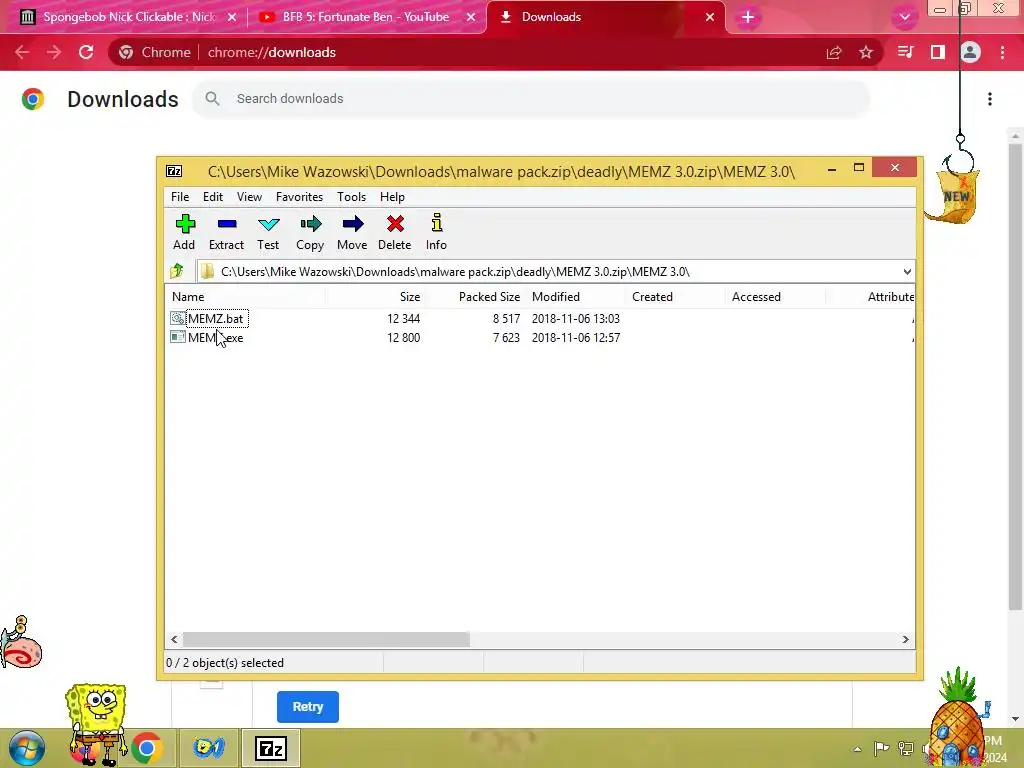Sort files by Size column
The height and width of the screenshot is (768, 1024).
tap(376, 296)
